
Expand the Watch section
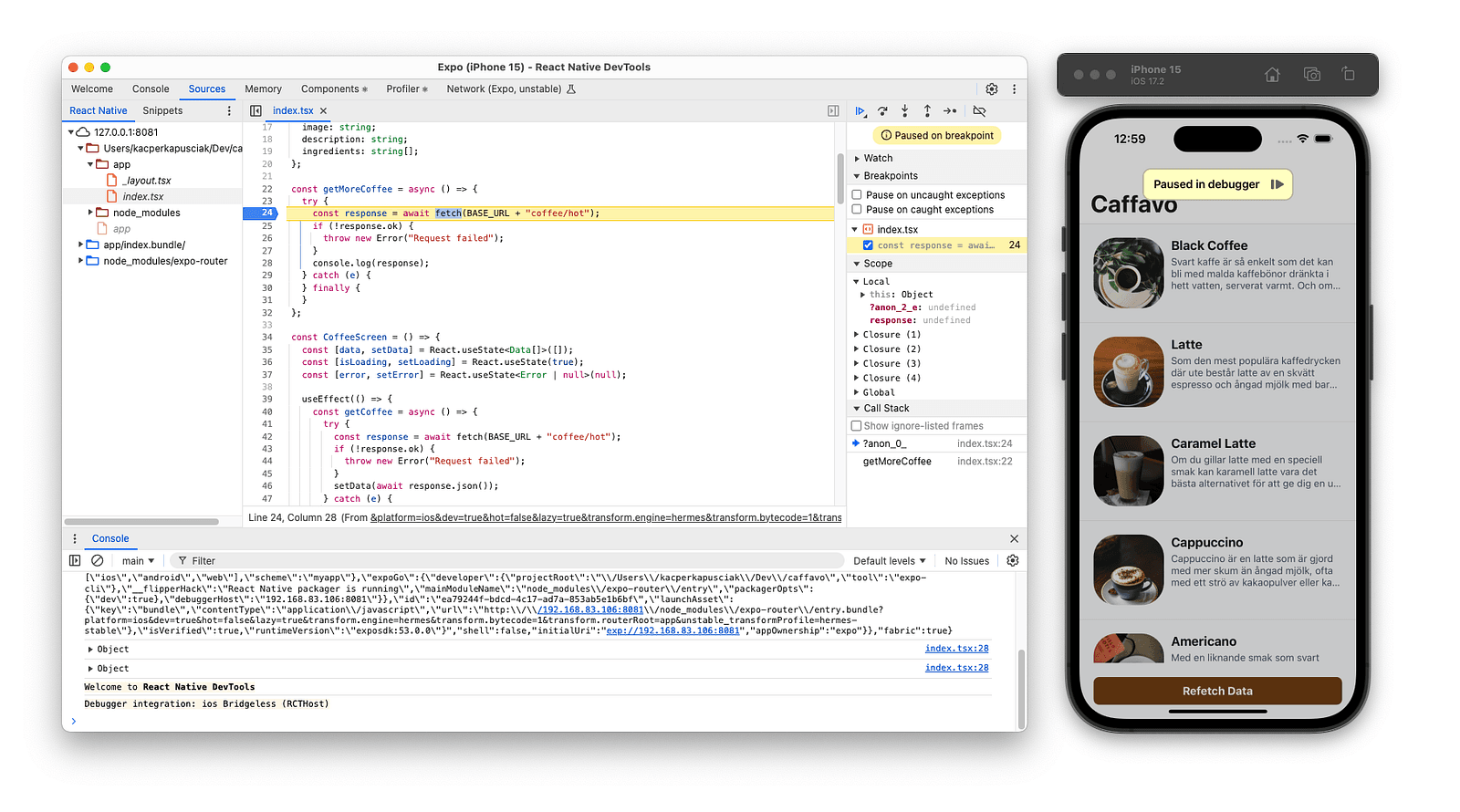click(x=877, y=159)
